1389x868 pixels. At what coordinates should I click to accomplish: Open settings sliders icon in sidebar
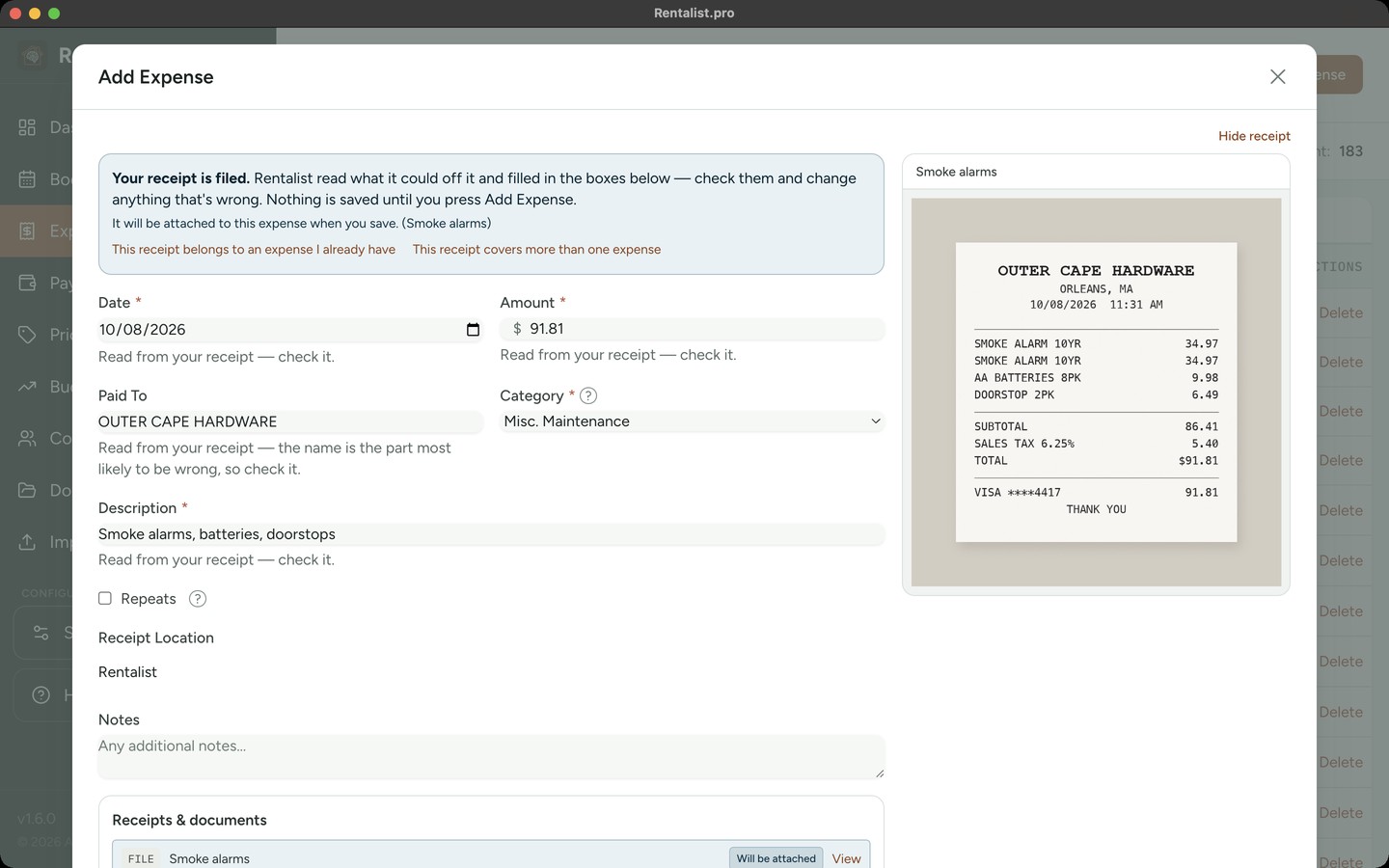41,633
